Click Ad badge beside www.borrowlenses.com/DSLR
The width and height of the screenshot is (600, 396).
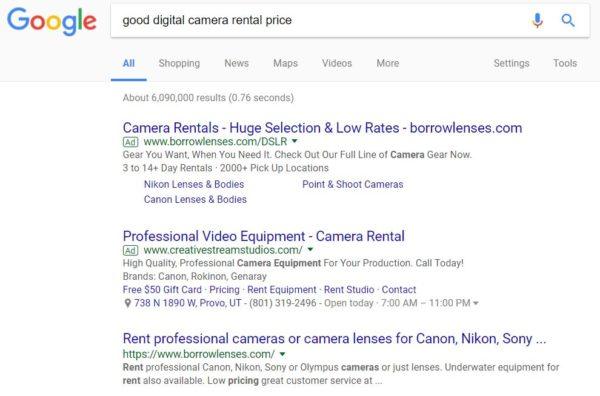[130, 142]
